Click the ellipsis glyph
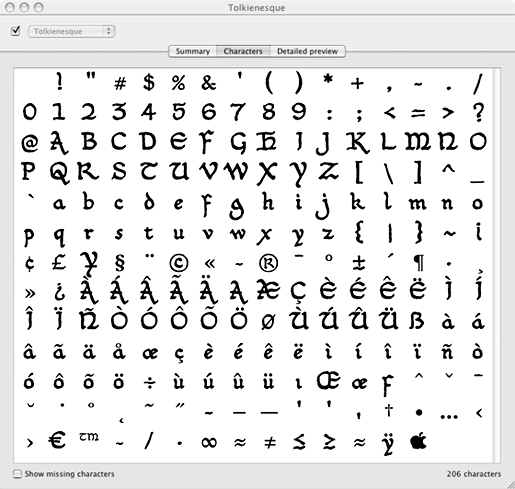The image size is (515, 489). [449, 416]
